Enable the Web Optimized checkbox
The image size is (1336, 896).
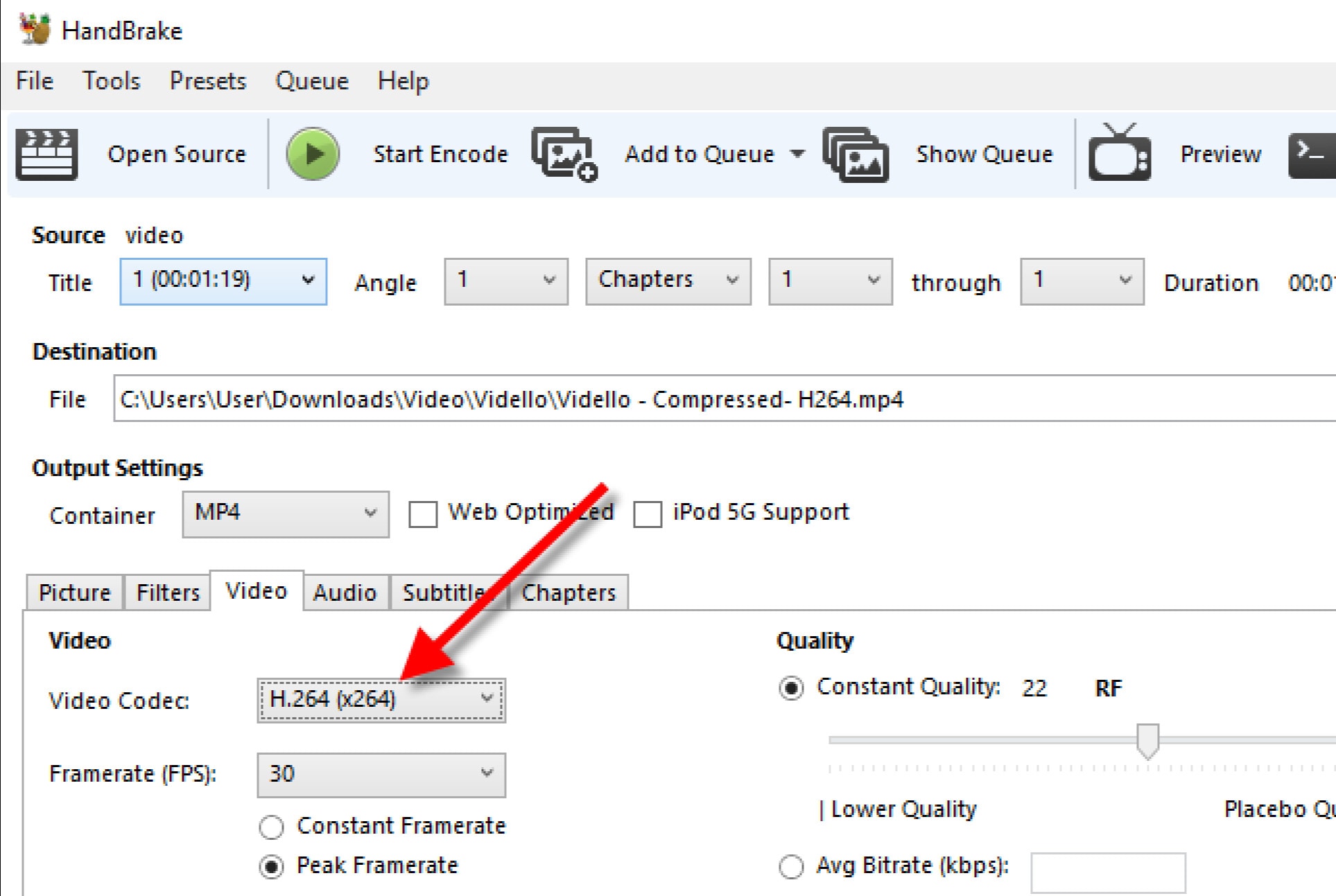[423, 514]
